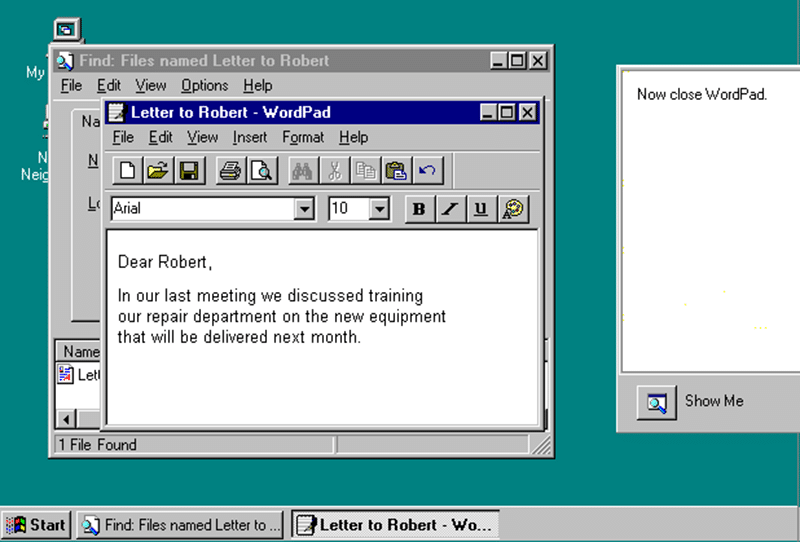Click the Copy icon in WordPad toolbar
Image resolution: width=800 pixels, height=542 pixels.
tap(365, 170)
